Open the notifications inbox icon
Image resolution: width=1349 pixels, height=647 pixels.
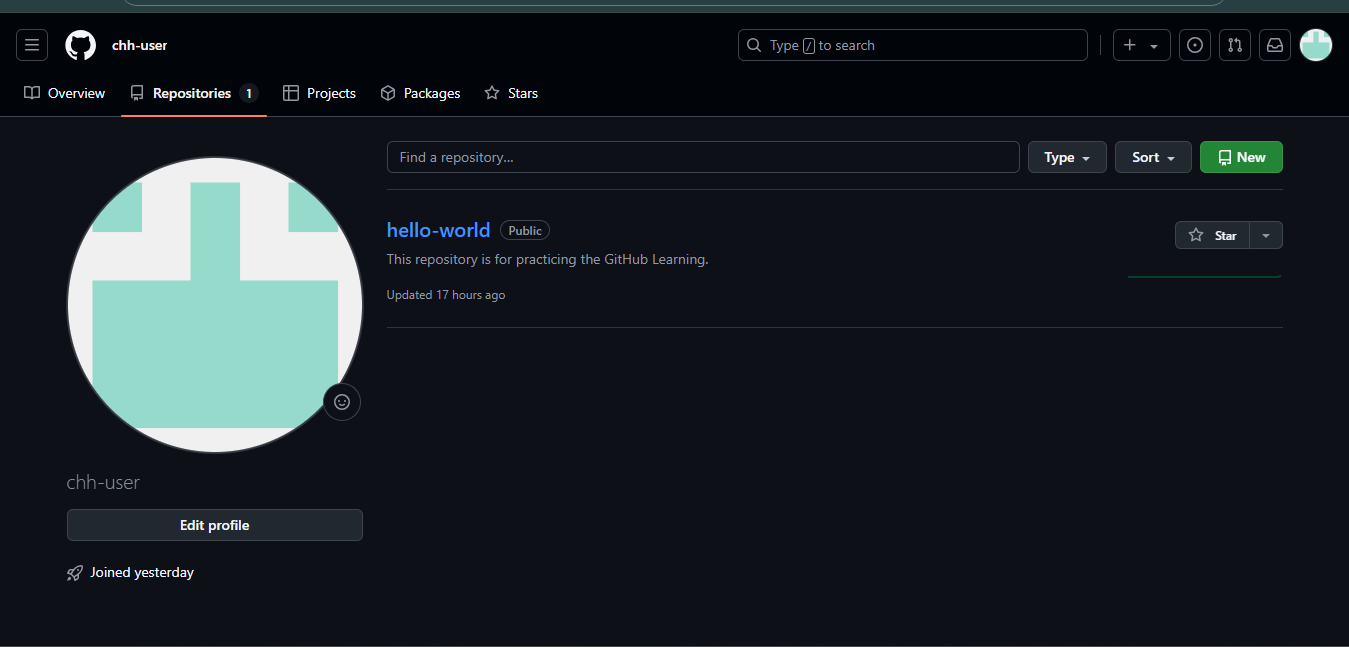[x=1275, y=45]
